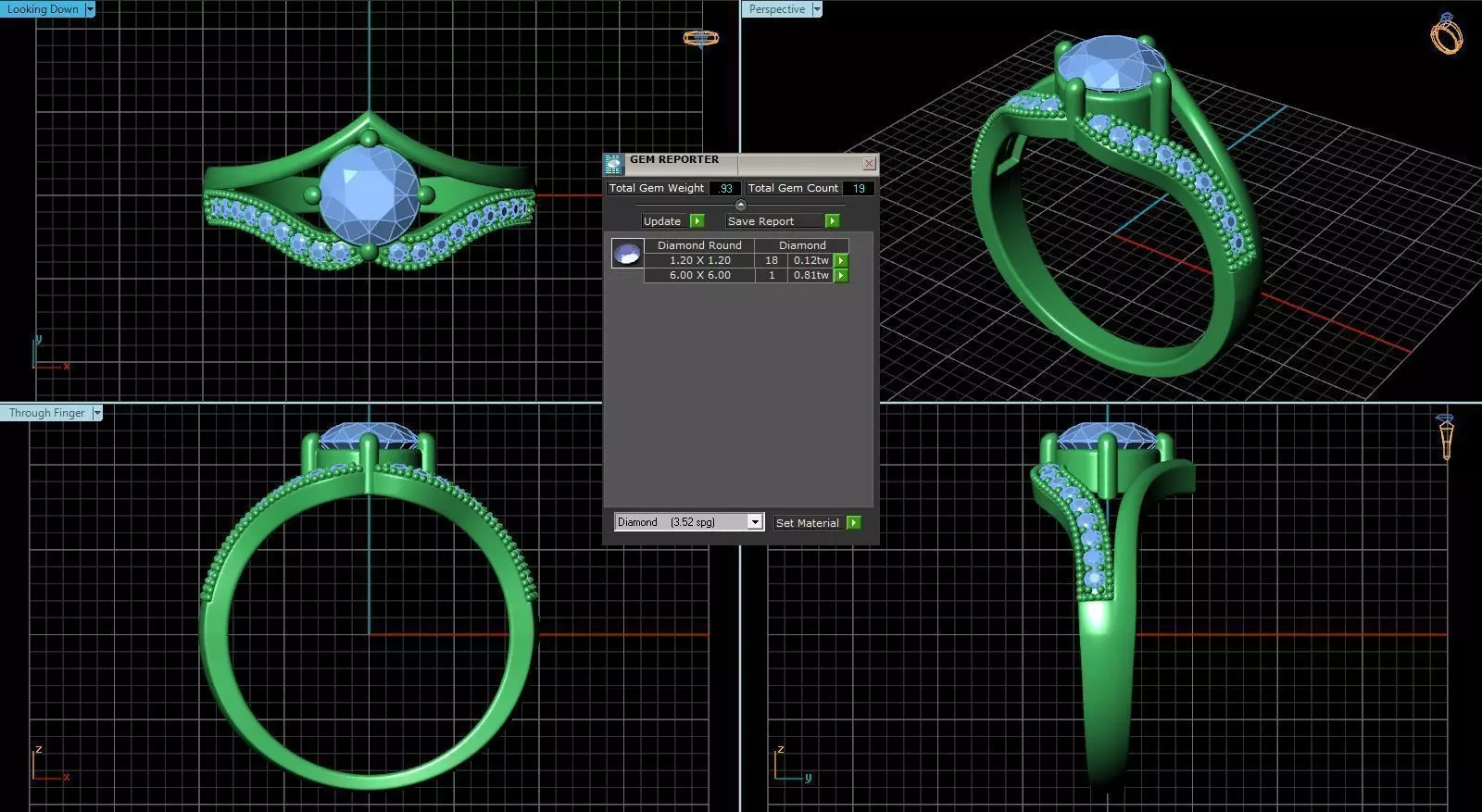
Task: Click the Set Material button
Action: click(x=808, y=523)
